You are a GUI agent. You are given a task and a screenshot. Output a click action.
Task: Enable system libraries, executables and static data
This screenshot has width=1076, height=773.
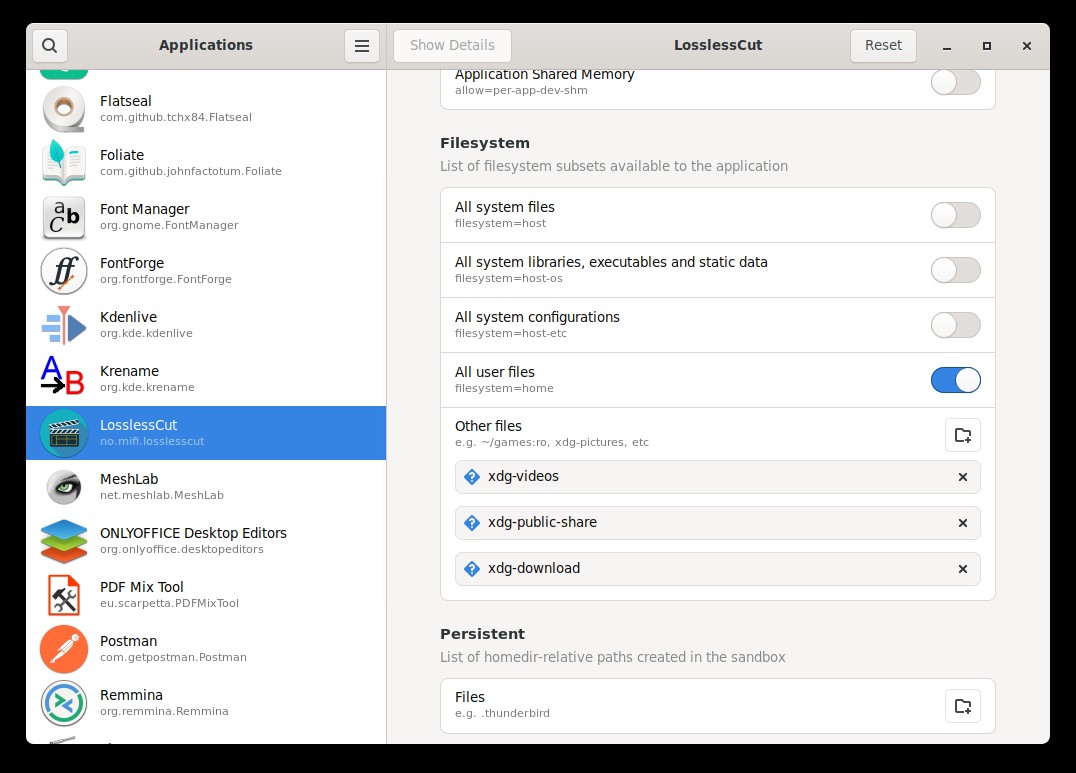[955, 270]
